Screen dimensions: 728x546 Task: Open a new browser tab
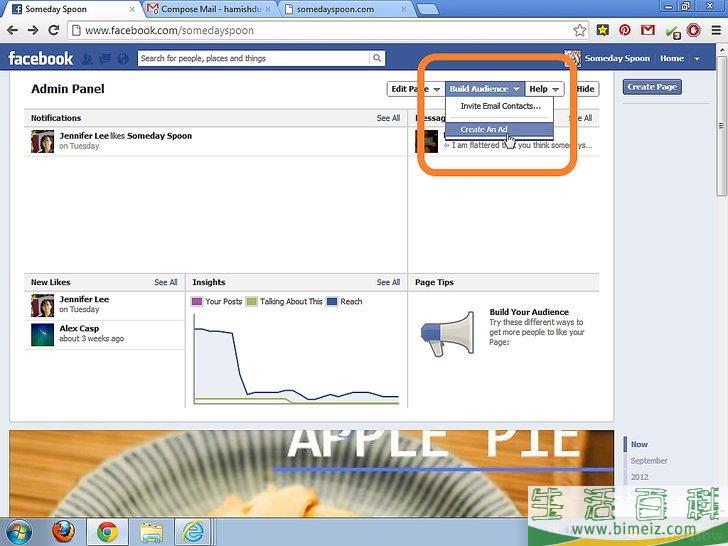click(427, 9)
